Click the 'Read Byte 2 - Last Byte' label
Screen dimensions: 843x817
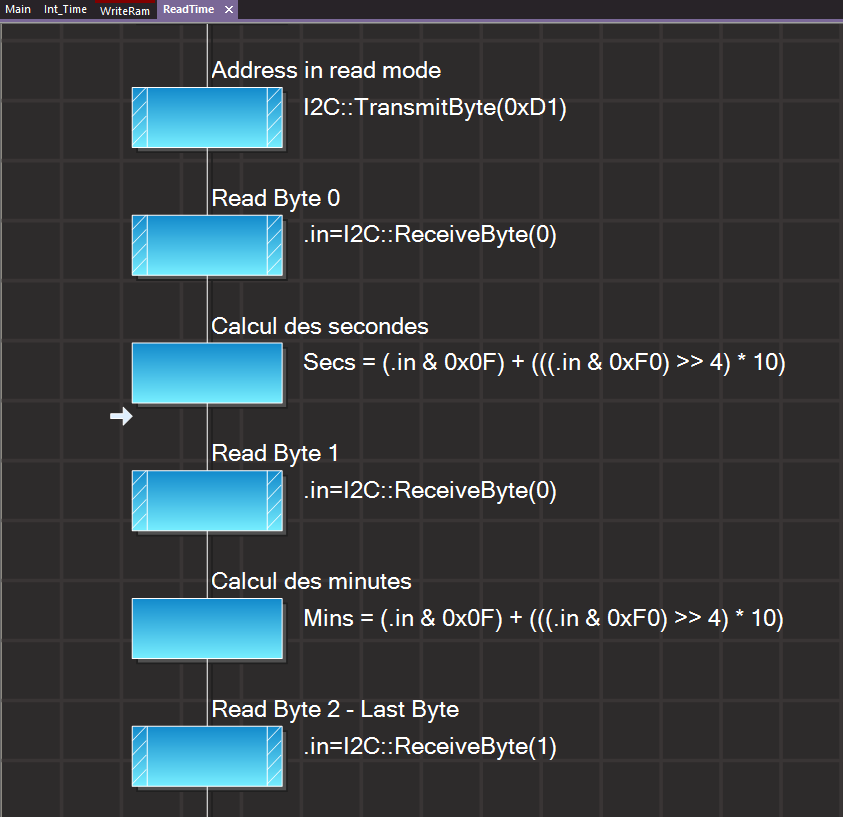[x=335, y=710]
